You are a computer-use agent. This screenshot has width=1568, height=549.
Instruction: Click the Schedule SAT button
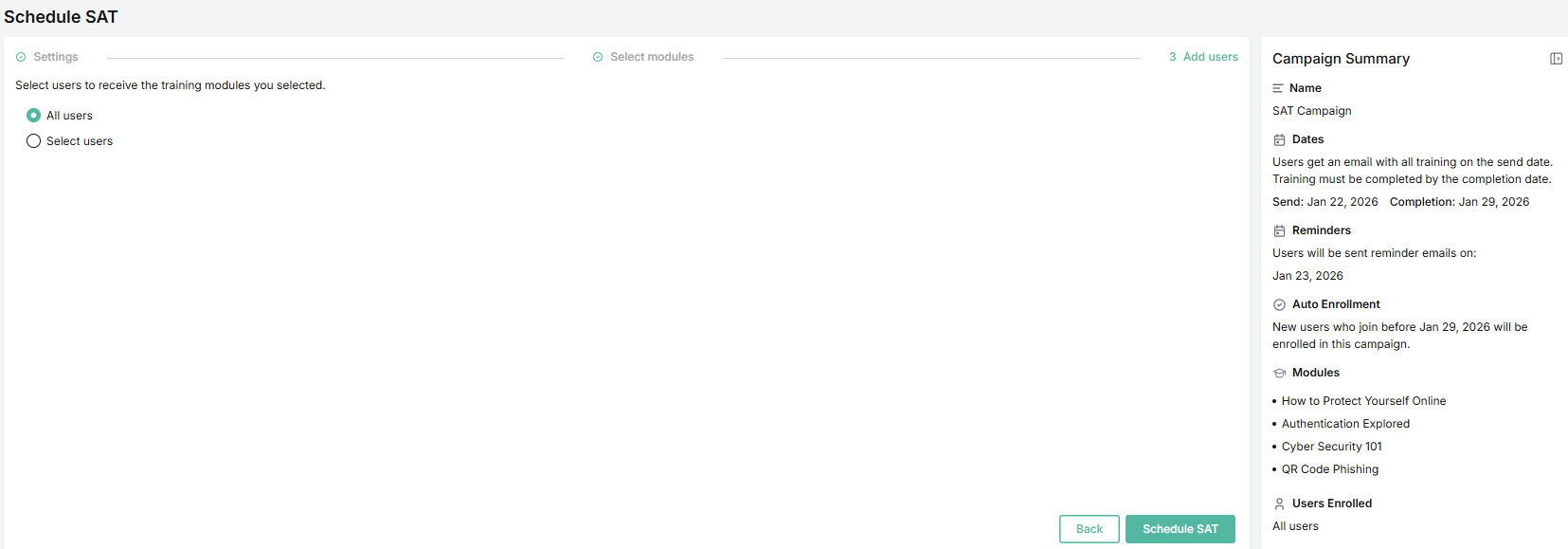coord(1180,529)
